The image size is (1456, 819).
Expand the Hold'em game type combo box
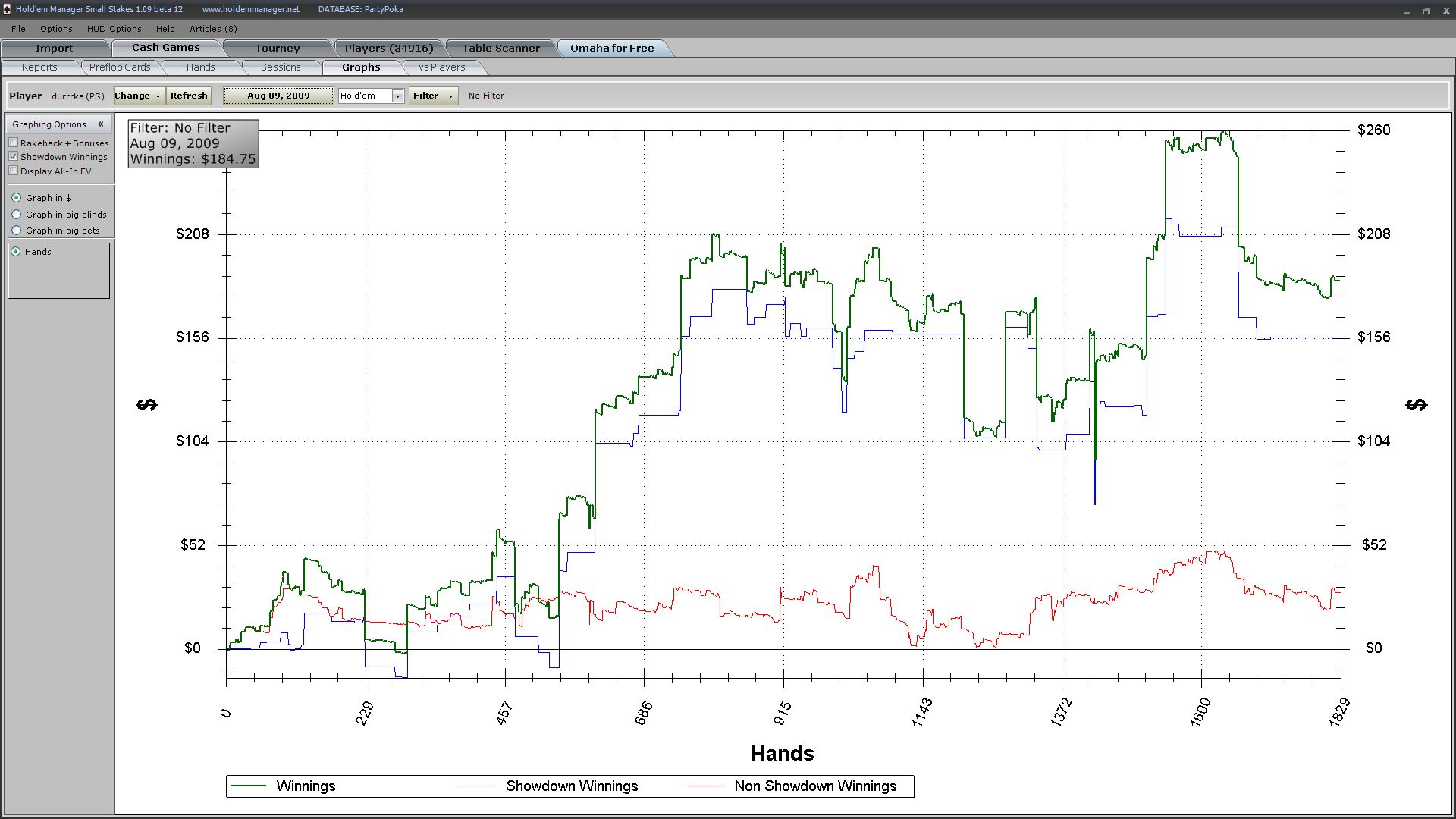click(397, 96)
